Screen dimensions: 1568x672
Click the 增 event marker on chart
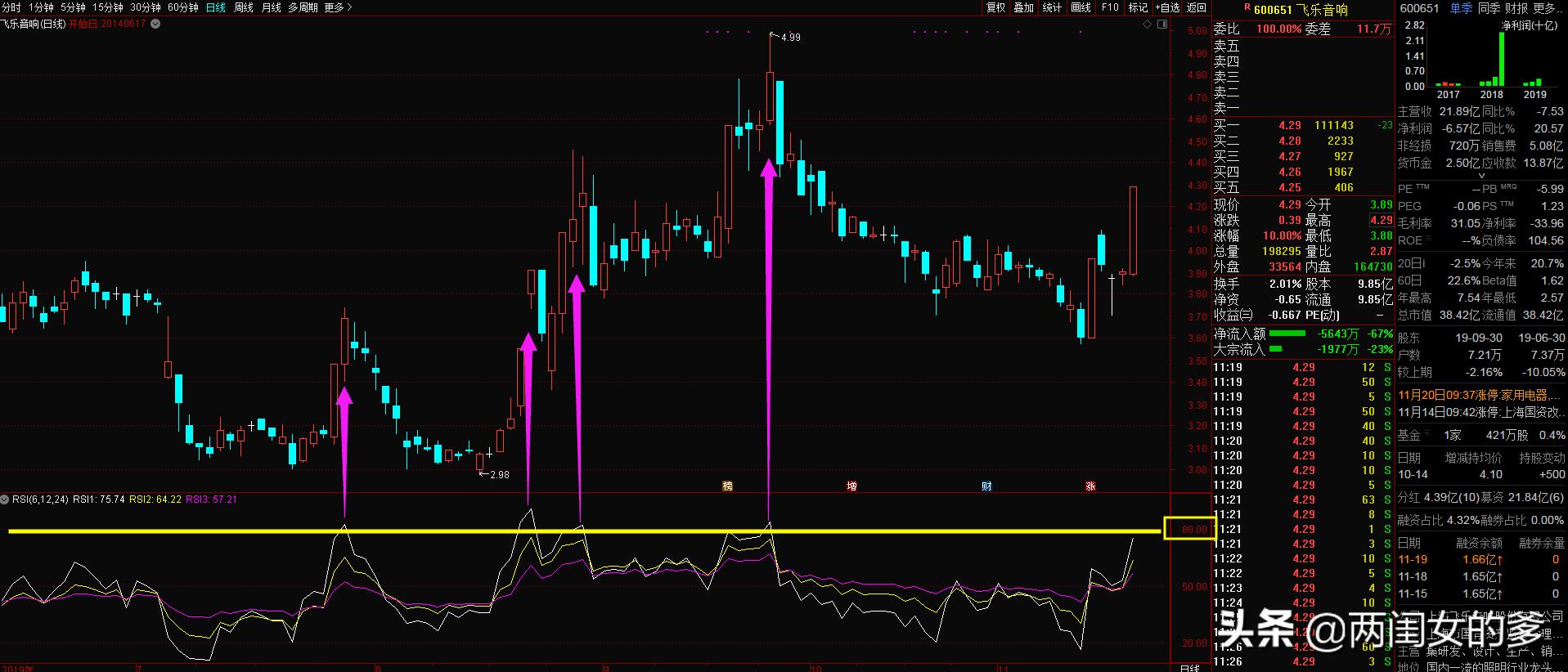[851, 486]
